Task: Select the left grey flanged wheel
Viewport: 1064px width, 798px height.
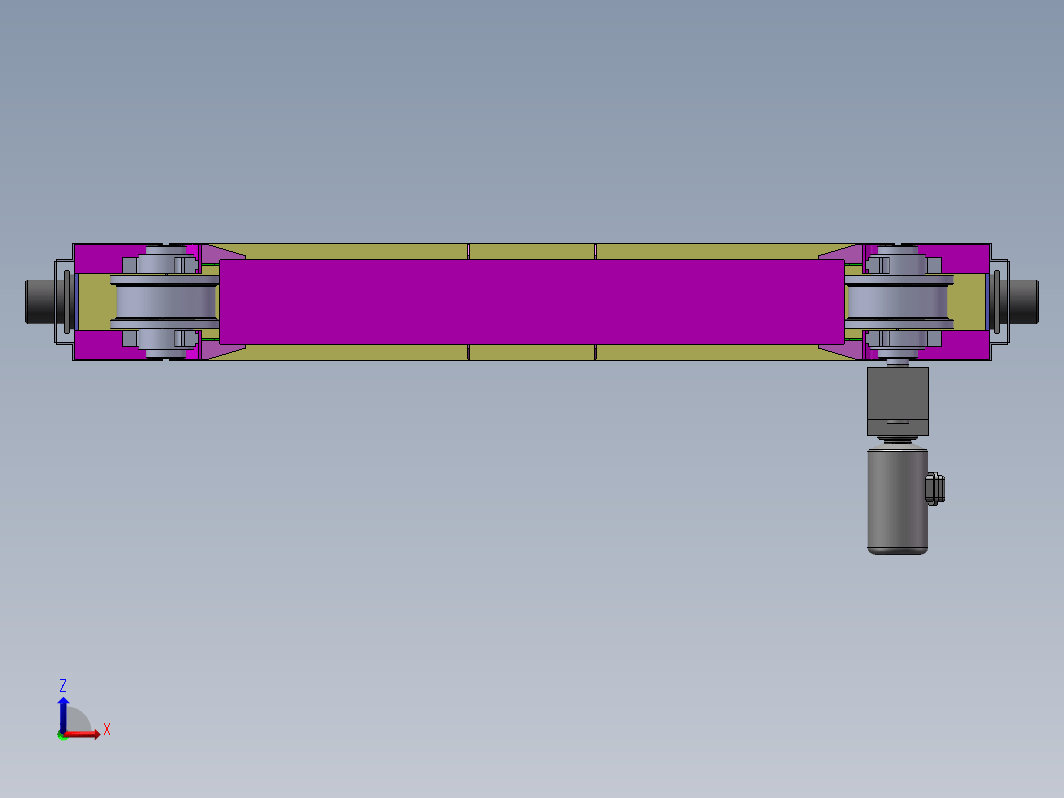Action: coord(166,302)
